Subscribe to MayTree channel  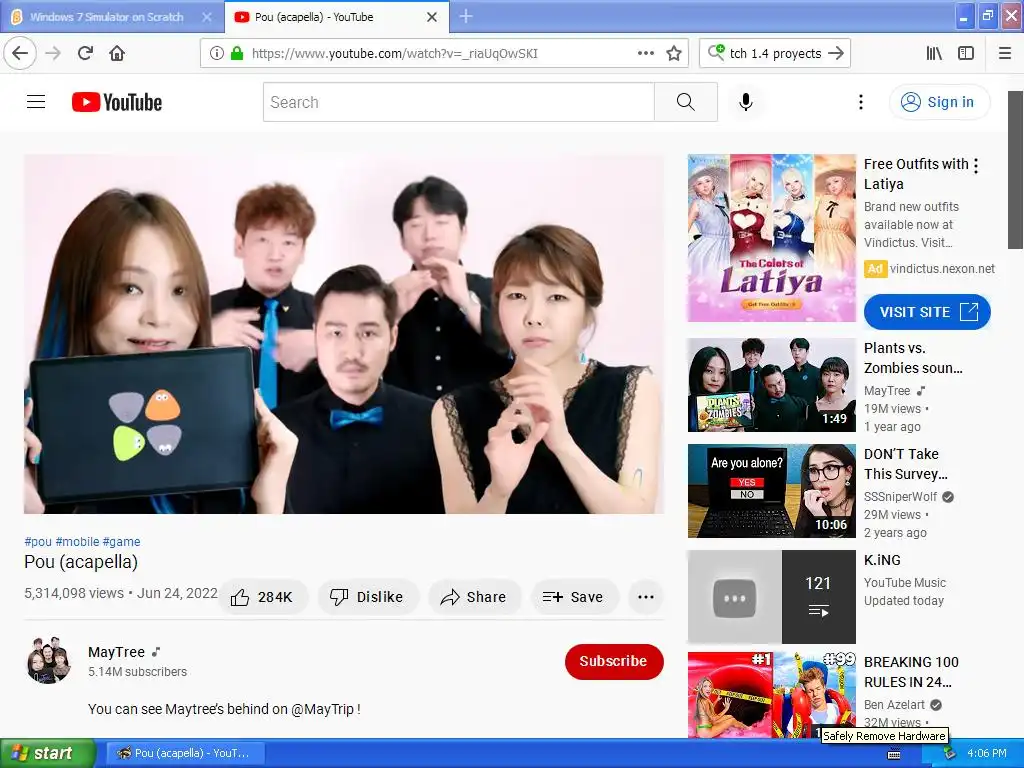point(614,662)
